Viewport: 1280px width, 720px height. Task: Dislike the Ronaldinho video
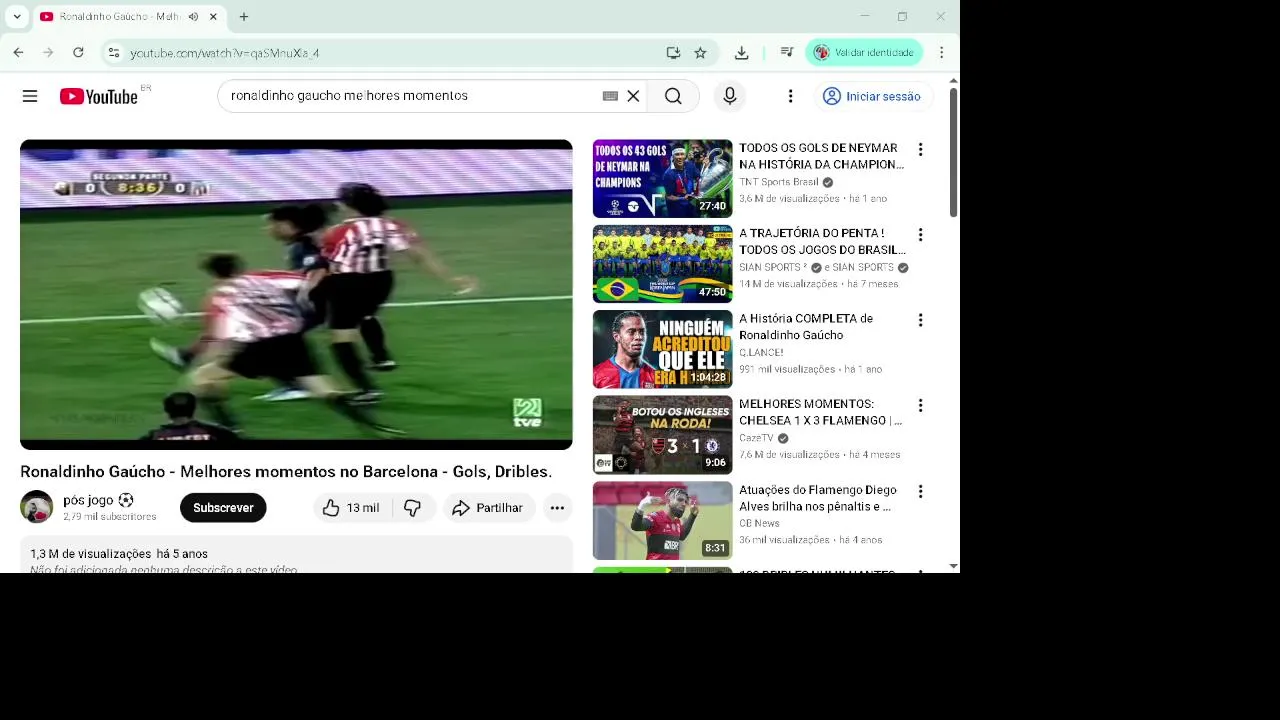point(413,508)
